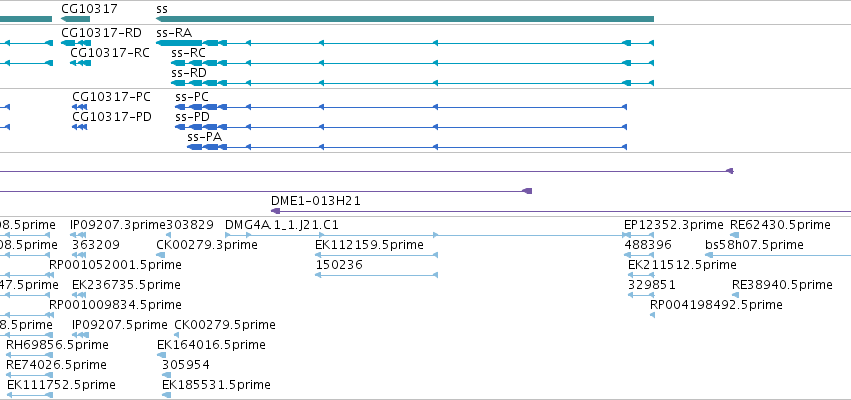The height and width of the screenshot is (400, 851).
Task: Click the EK211512.5prime label
Action: click(x=682, y=265)
